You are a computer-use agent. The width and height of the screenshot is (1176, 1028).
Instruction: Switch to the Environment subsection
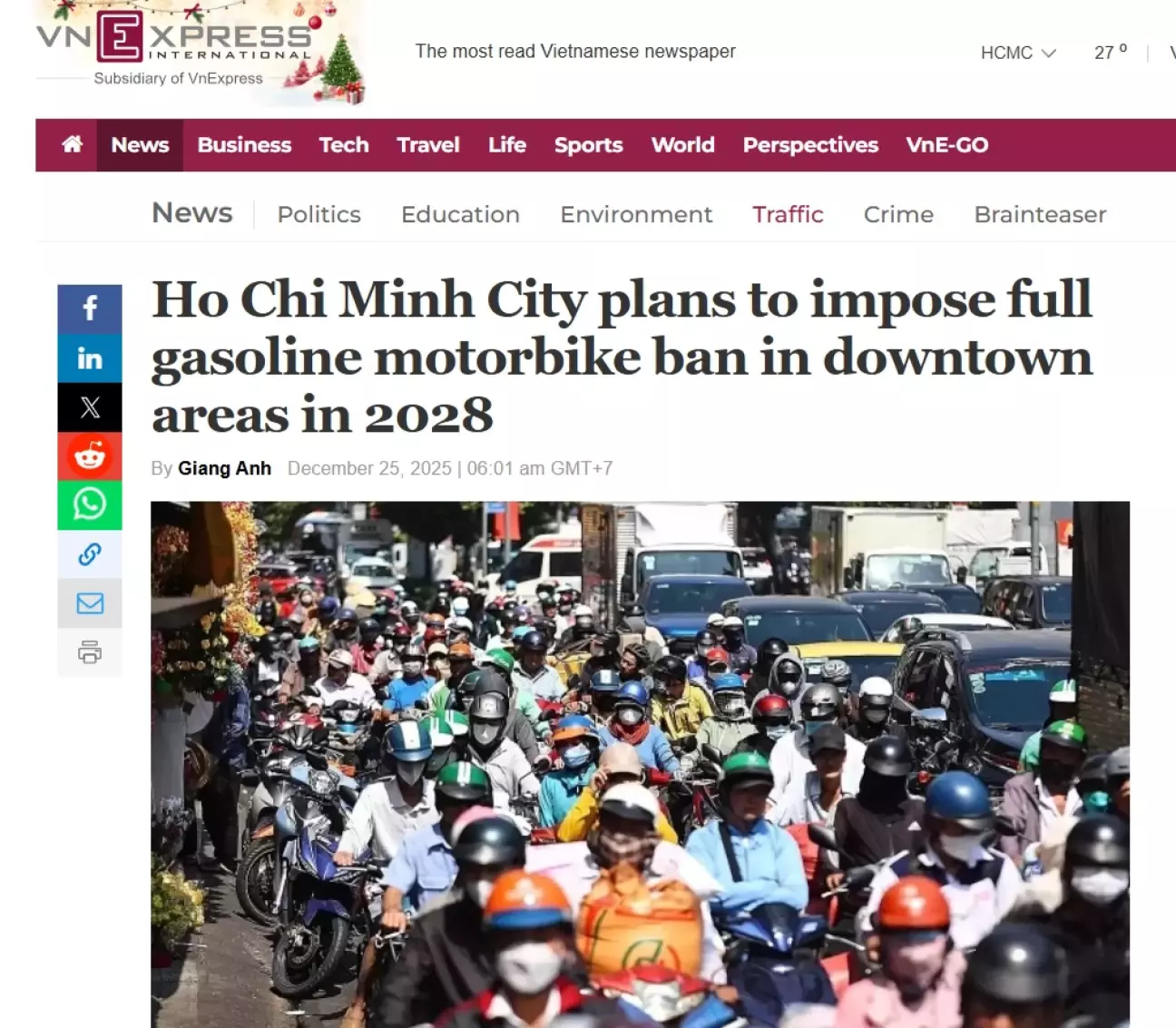(636, 214)
